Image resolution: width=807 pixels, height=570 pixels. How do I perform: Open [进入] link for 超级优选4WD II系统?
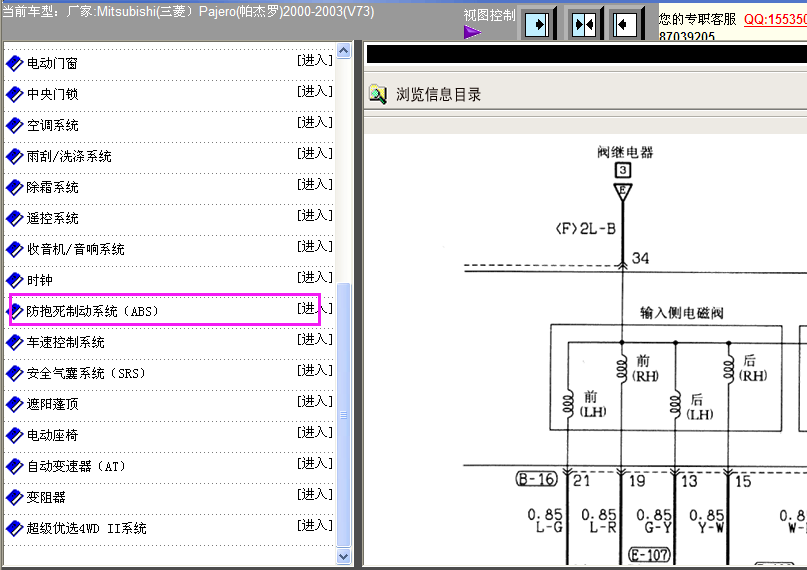(x=315, y=525)
